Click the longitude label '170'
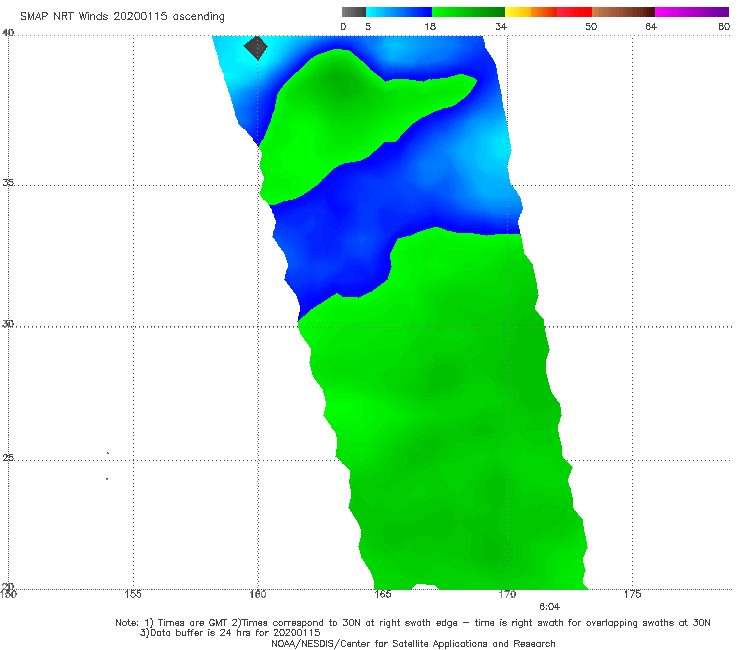The width and height of the screenshot is (740, 650). pyautogui.click(x=507, y=594)
